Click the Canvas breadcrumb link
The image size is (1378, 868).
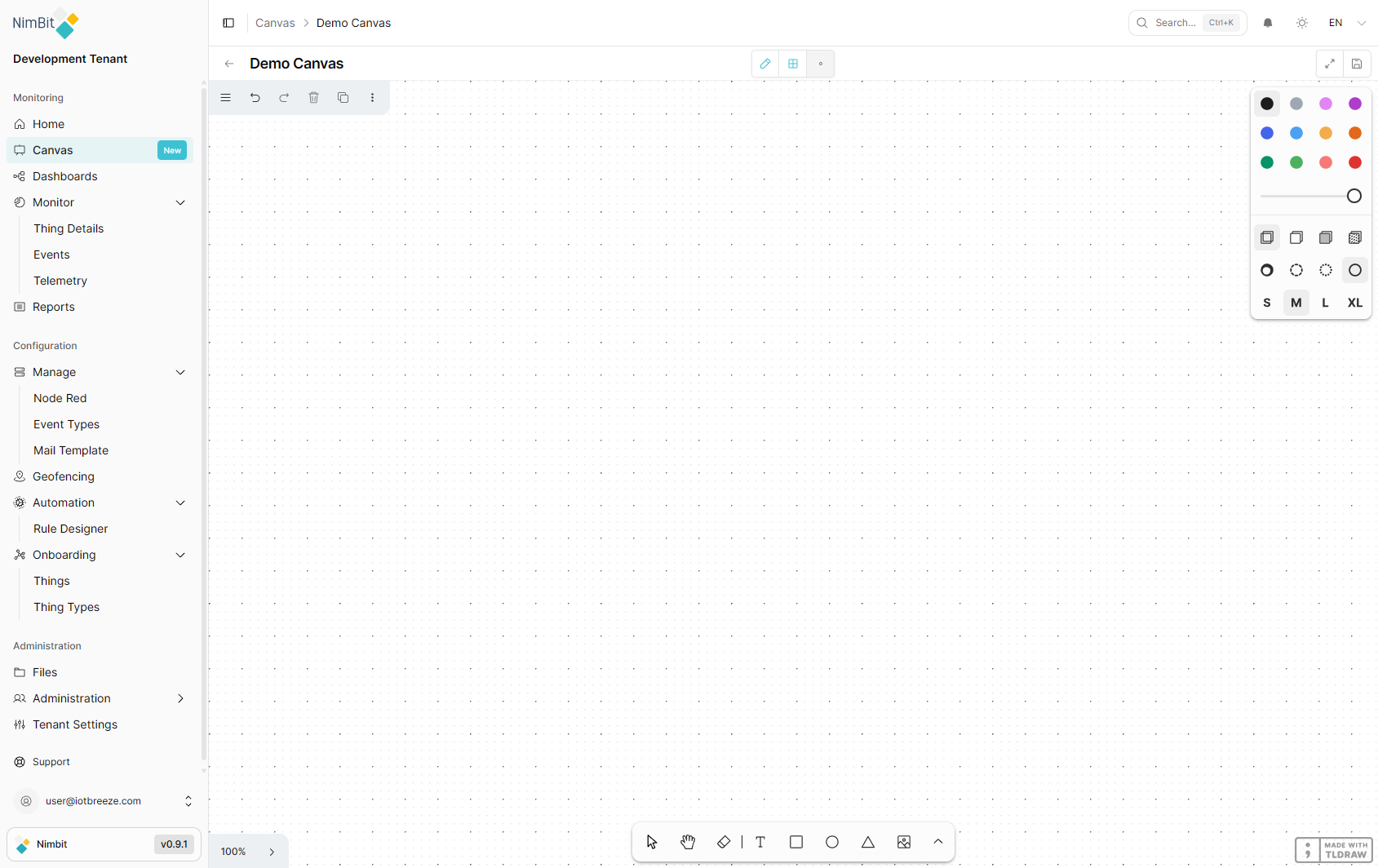pos(275,22)
